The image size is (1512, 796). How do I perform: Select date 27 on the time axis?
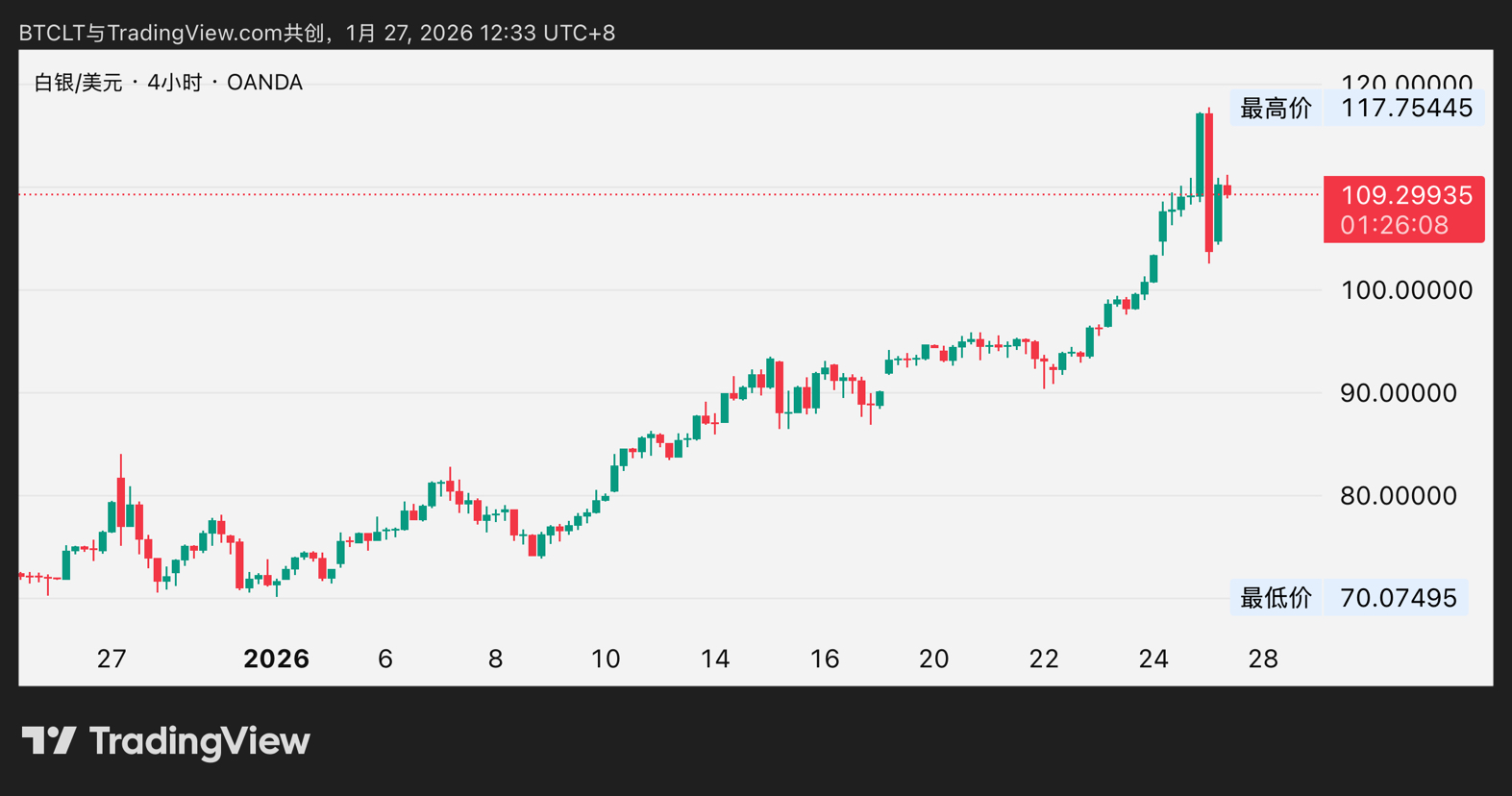[112, 659]
